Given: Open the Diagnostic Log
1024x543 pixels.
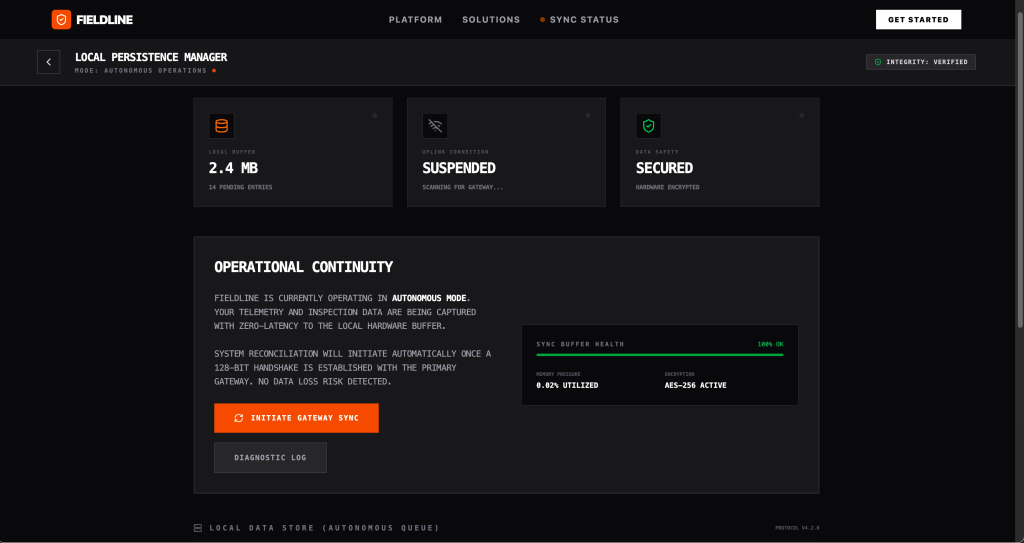Looking at the screenshot, I should 270,458.
